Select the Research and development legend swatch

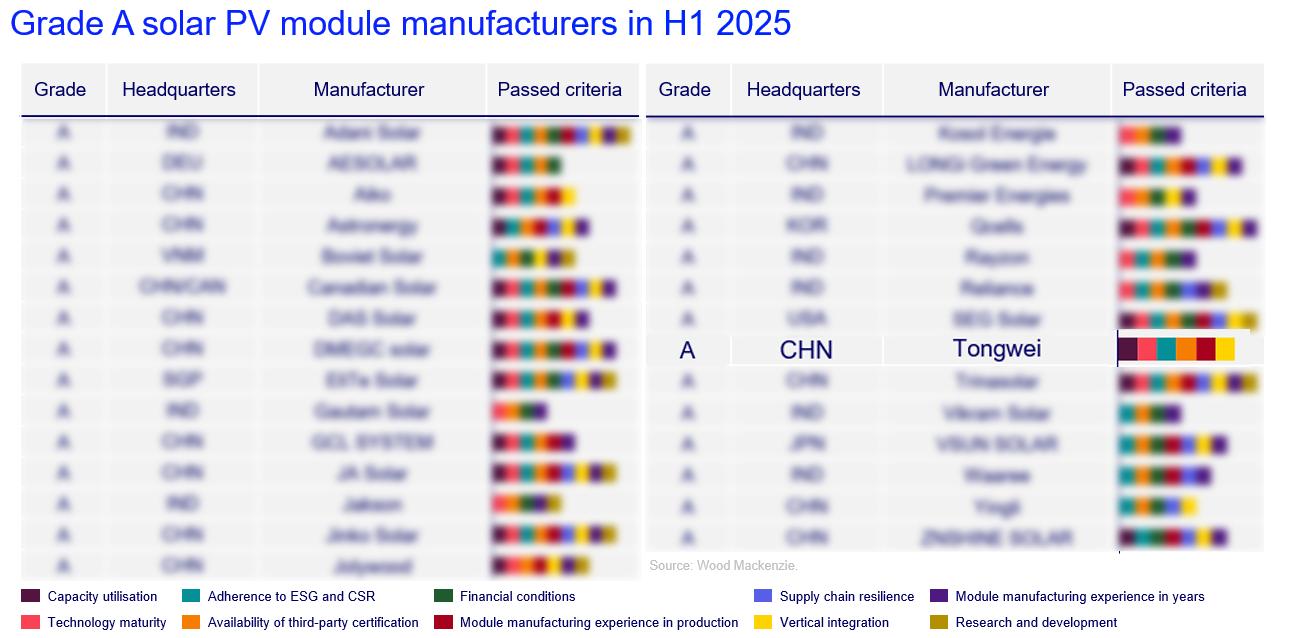coord(938,623)
